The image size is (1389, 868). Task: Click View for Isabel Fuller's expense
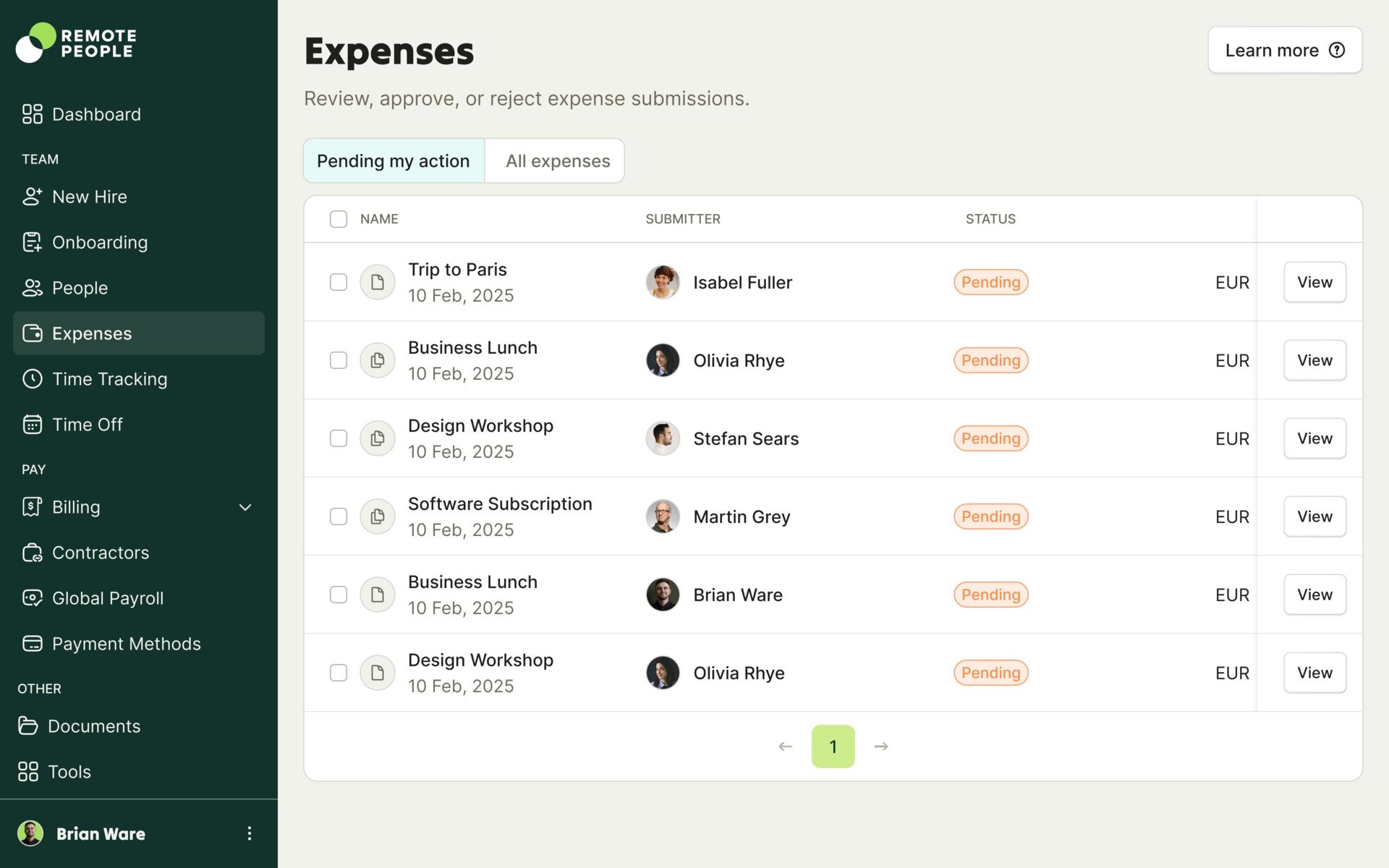click(1314, 282)
